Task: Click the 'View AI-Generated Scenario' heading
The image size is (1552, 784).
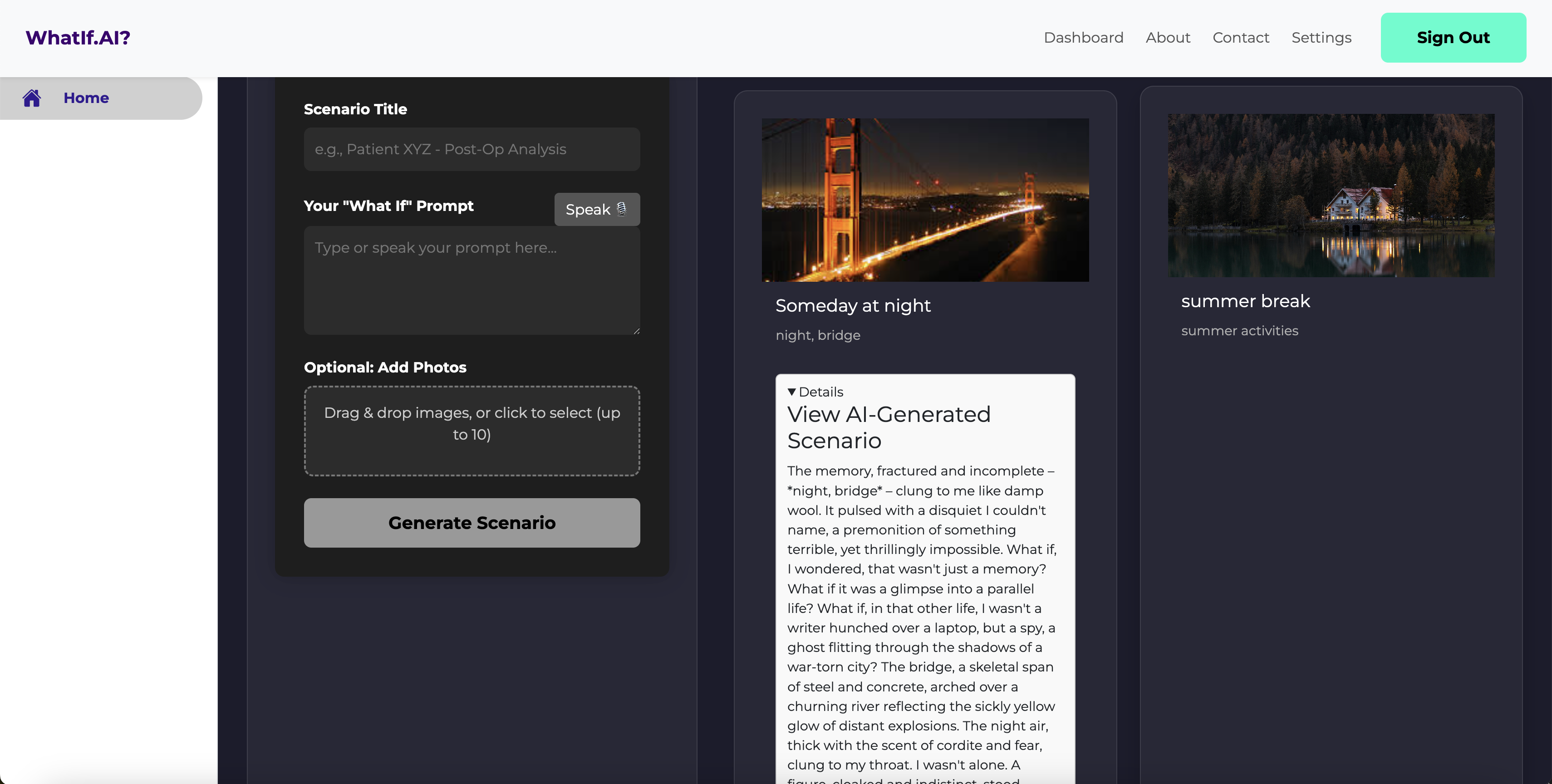Action: coord(889,427)
